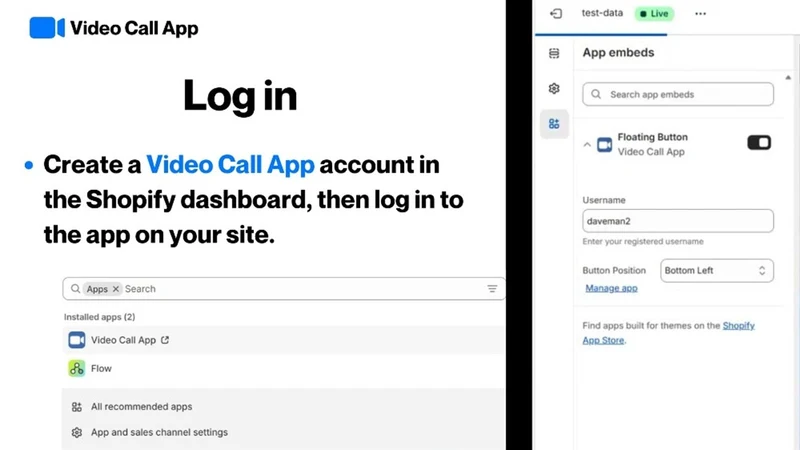Click the Flow app icon
This screenshot has height=450, width=800.
pyautogui.click(x=77, y=368)
